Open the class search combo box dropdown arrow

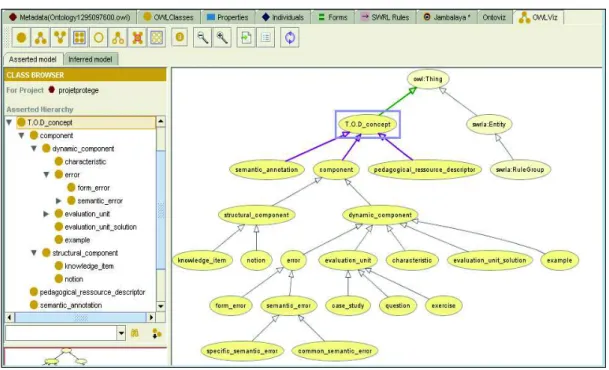[x=121, y=333]
